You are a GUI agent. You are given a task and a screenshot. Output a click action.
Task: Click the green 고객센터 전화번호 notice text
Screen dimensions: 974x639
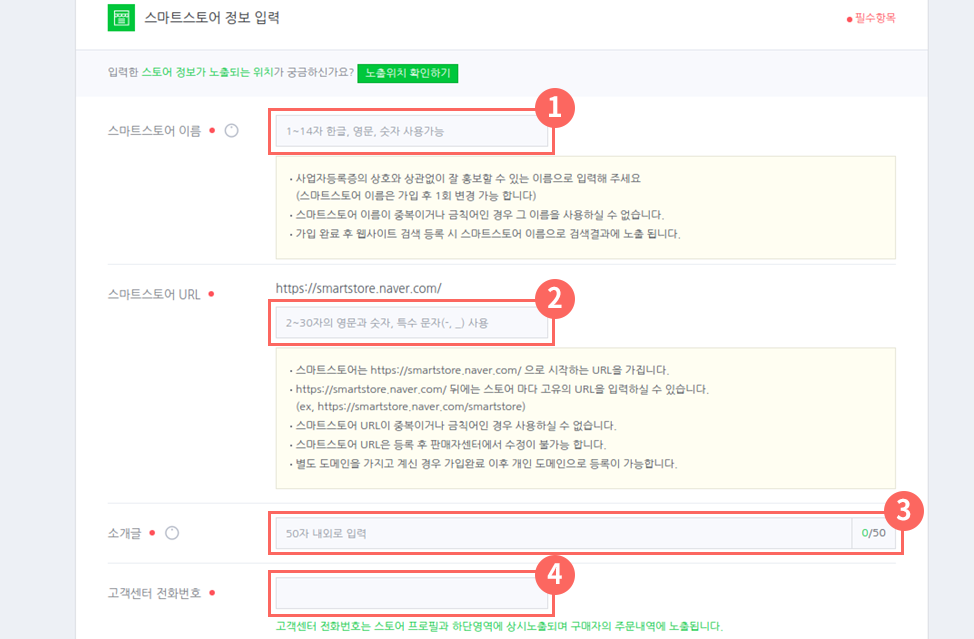[499, 626]
